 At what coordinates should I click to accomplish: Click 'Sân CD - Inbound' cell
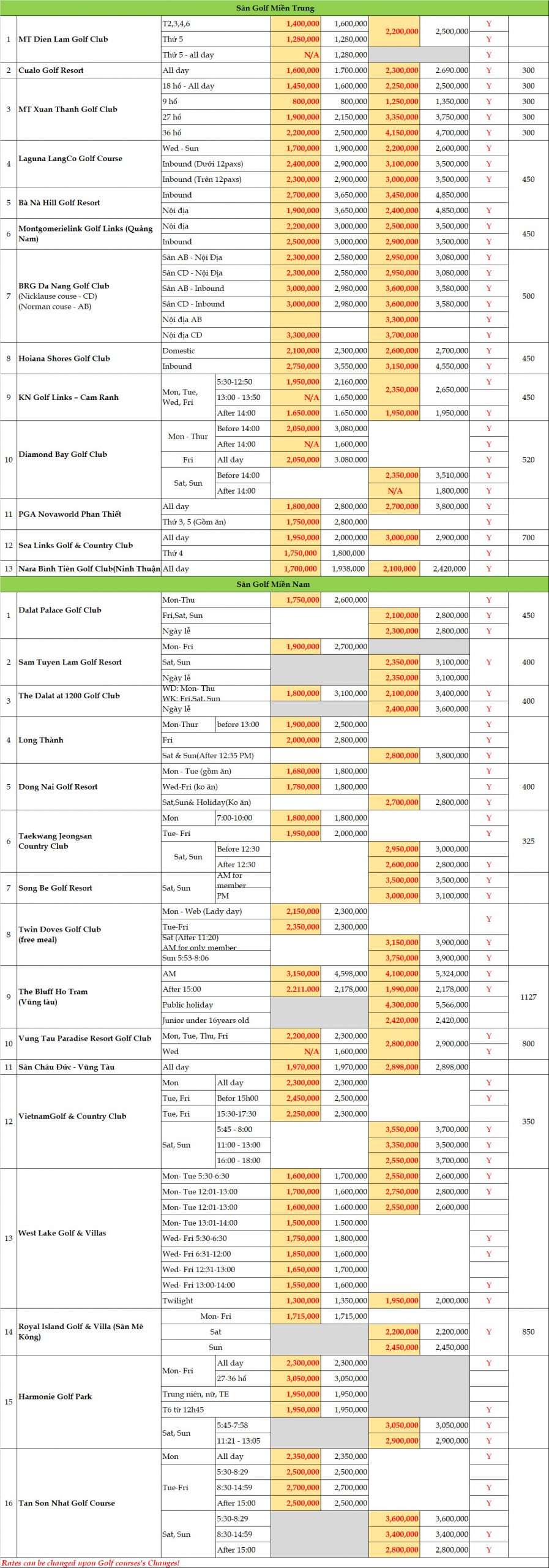[215, 304]
